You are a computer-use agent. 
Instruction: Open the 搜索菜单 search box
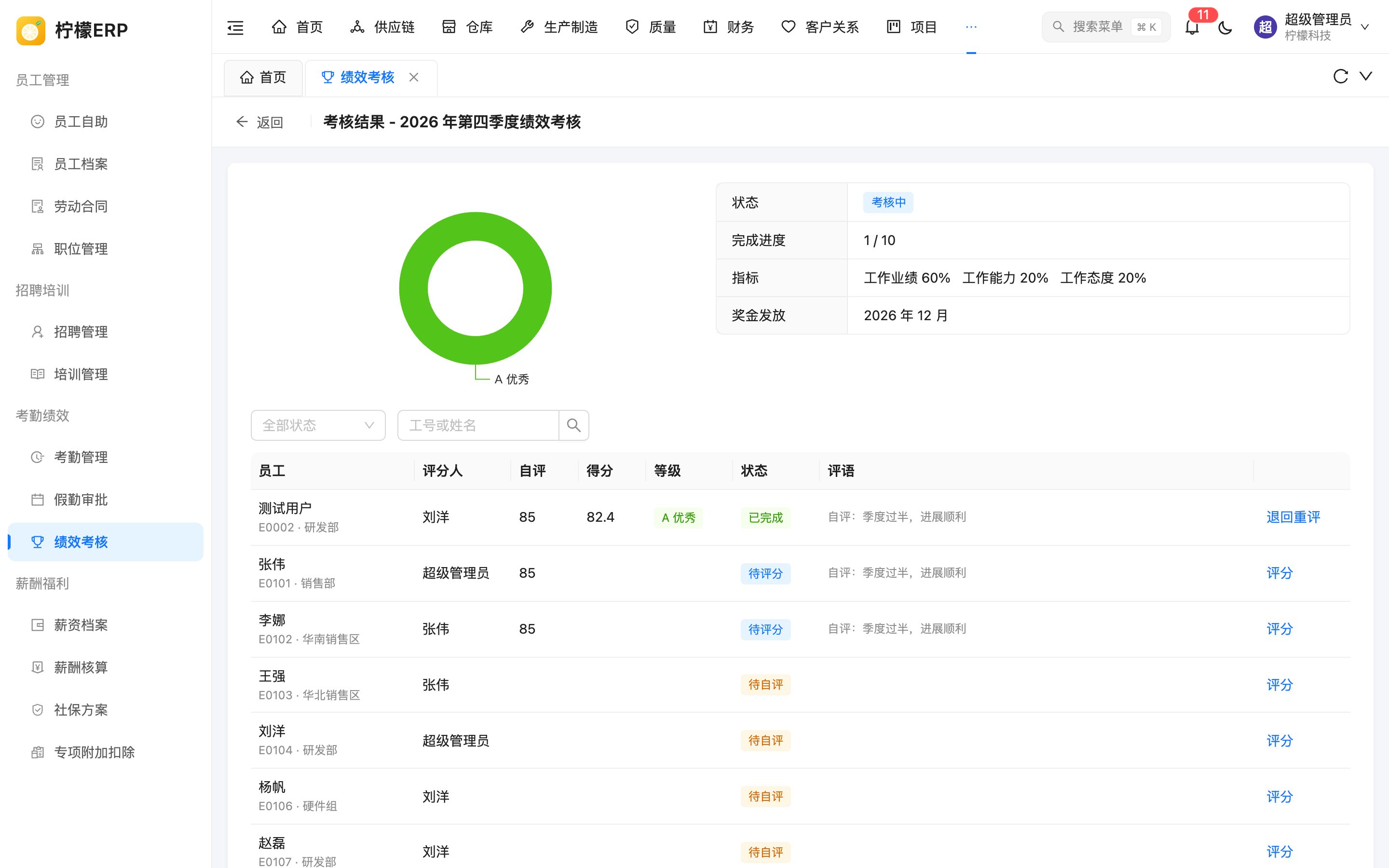click(1106, 27)
